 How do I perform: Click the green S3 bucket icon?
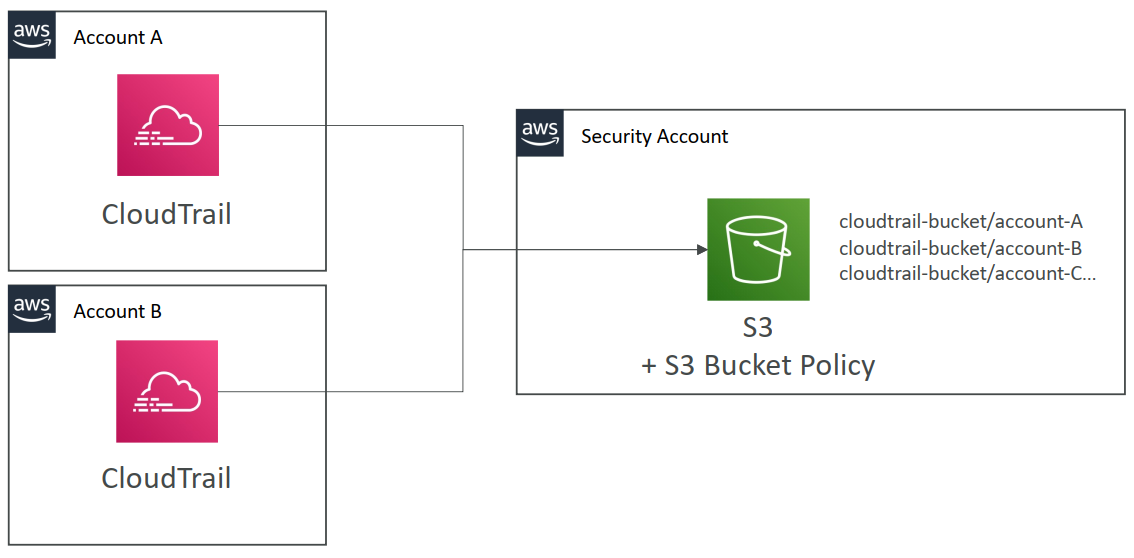[758, 249]
